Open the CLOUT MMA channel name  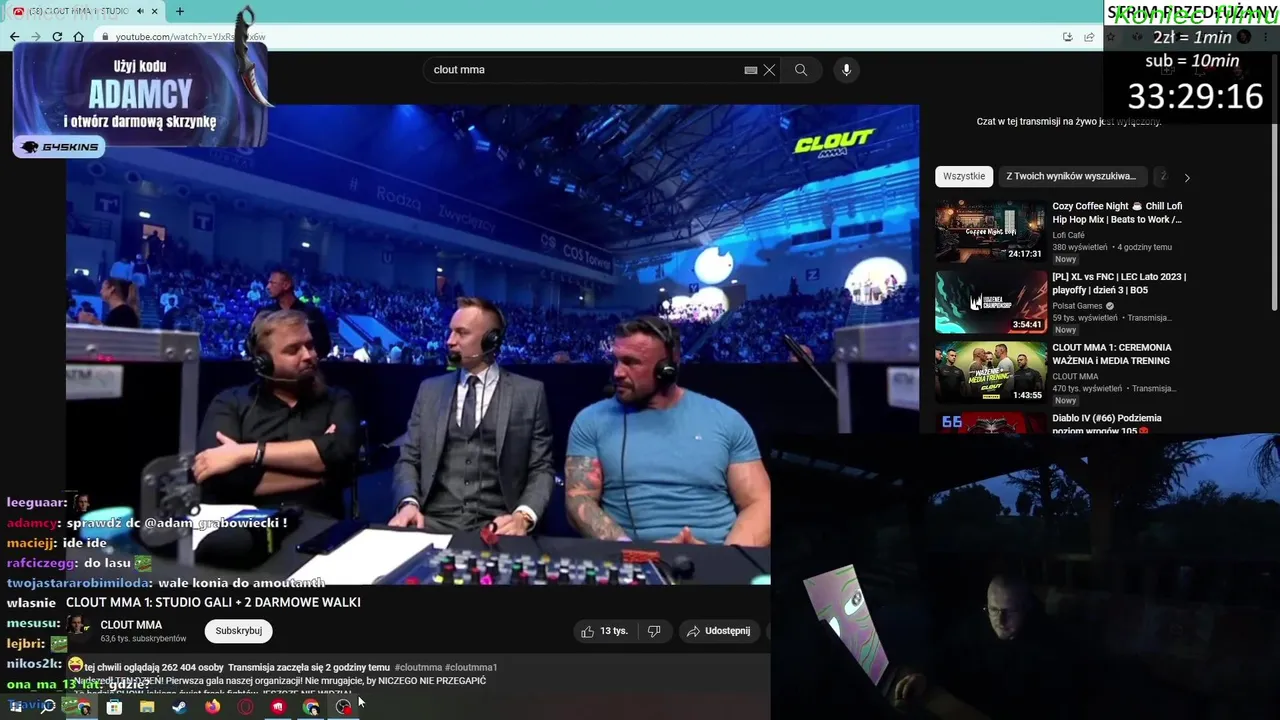(x=131, y=625)
